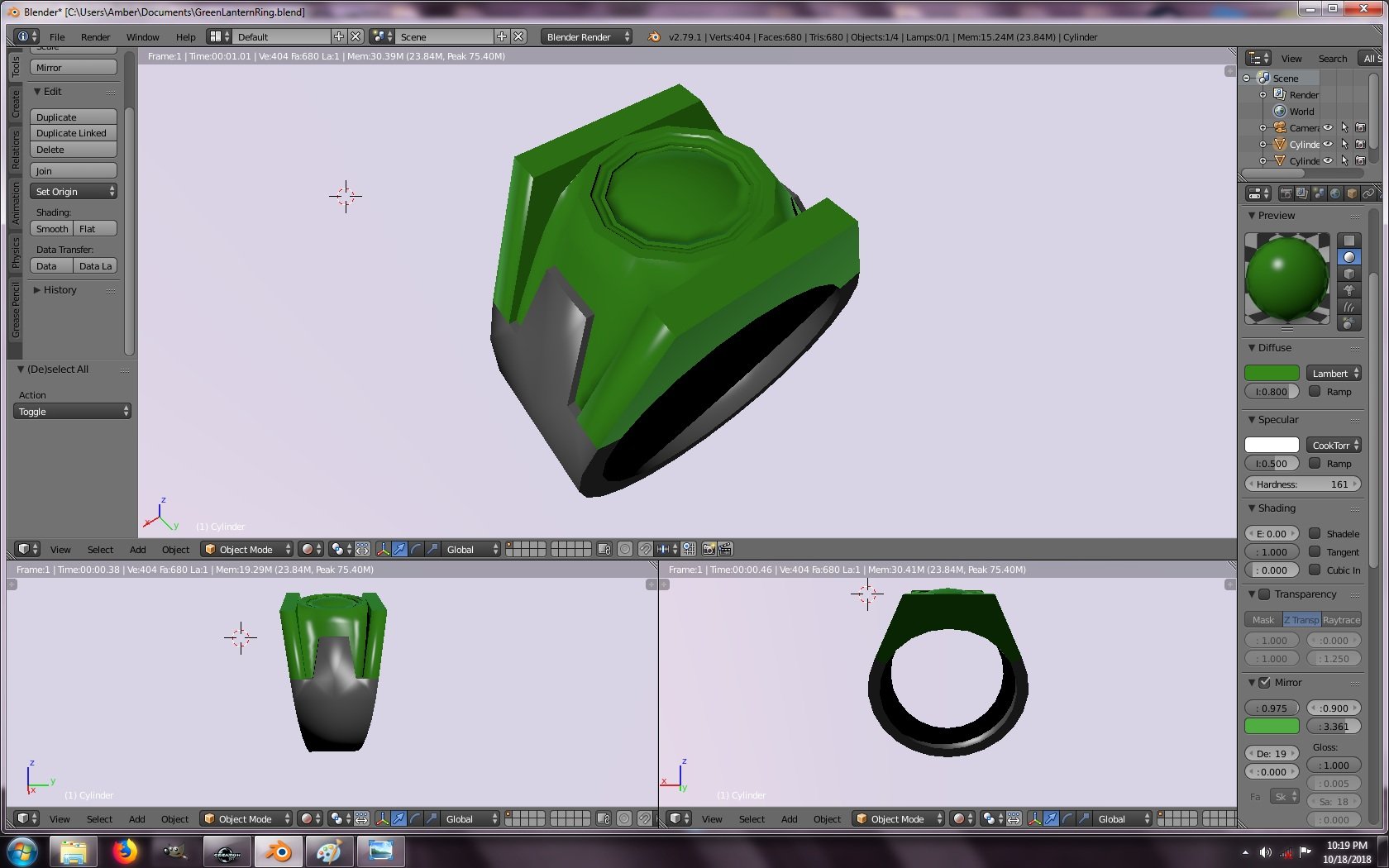This screenshot has height=868, width=1389.
Task: Enable the Shadeless checkbox
Action: click(x=1315, y=534)
